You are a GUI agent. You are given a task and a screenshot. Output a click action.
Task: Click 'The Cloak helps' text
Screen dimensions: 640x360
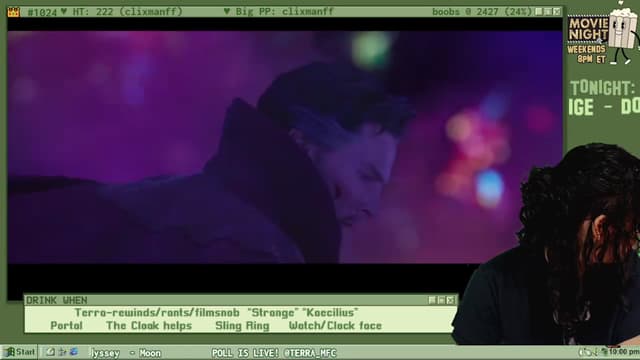[x=149, y=326]
